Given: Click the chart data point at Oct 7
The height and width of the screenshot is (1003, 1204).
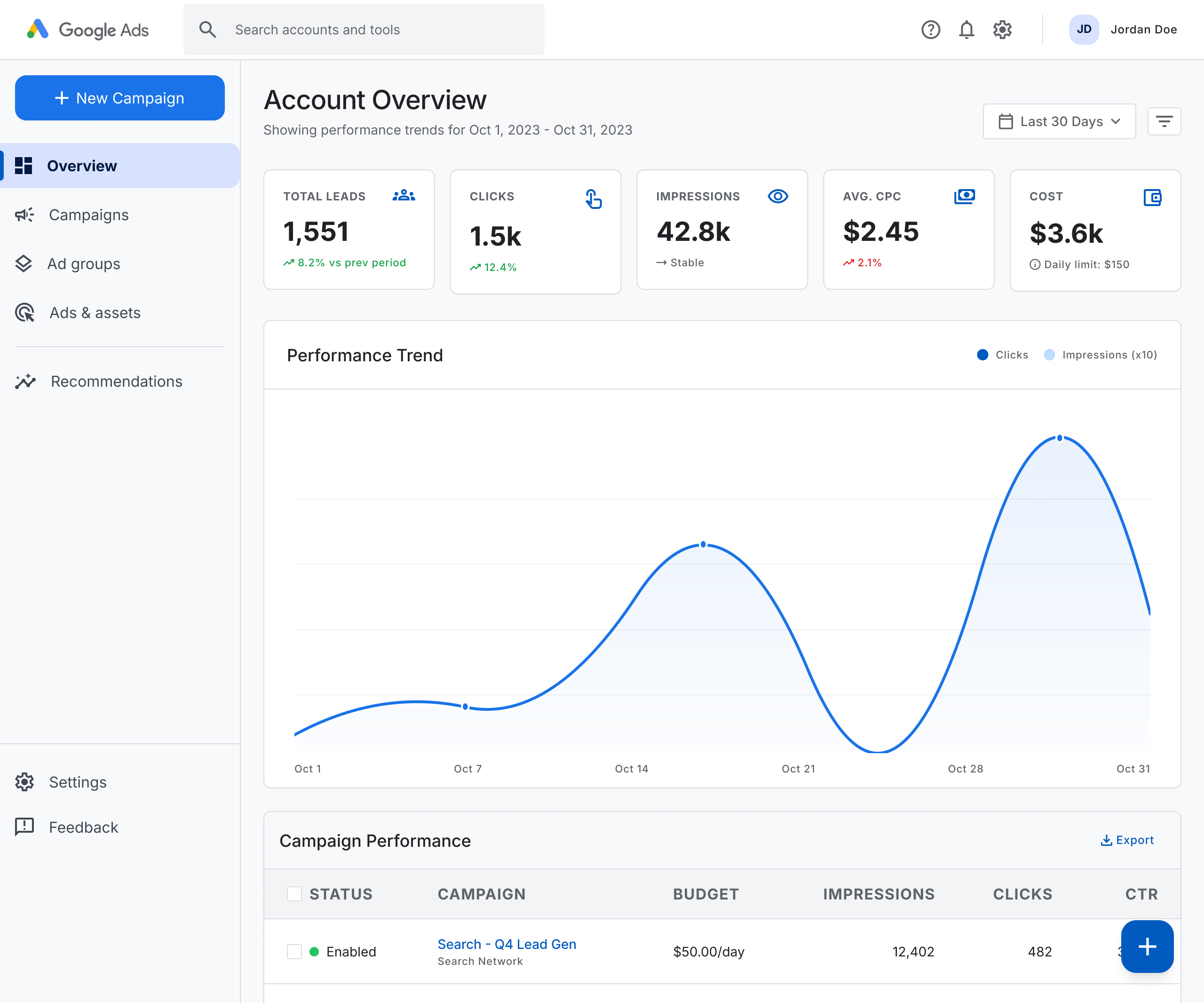Looking at the screenshot, I should (465, 707).
